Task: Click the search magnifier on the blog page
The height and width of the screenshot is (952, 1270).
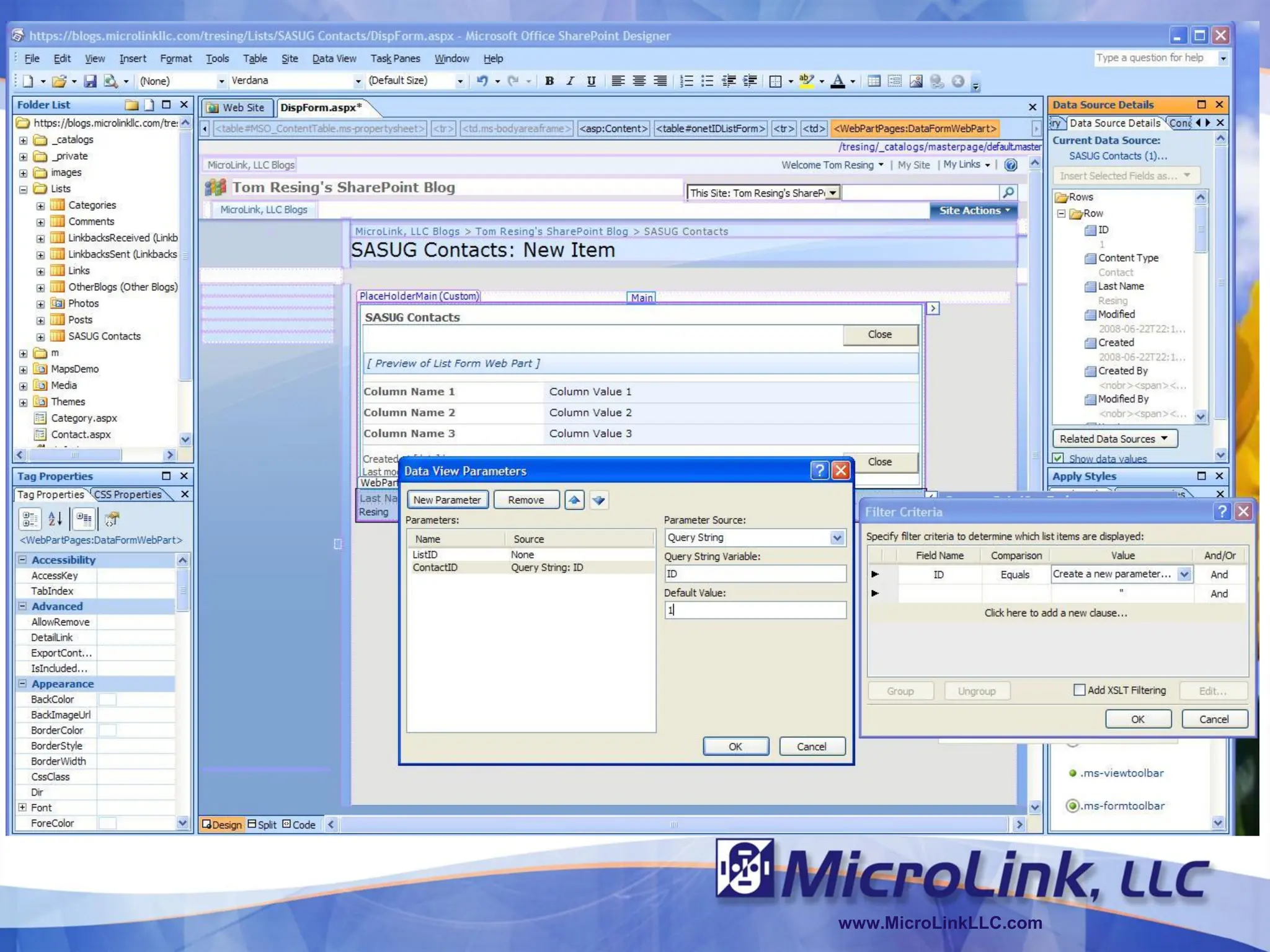Action: tap(1008, 193)
